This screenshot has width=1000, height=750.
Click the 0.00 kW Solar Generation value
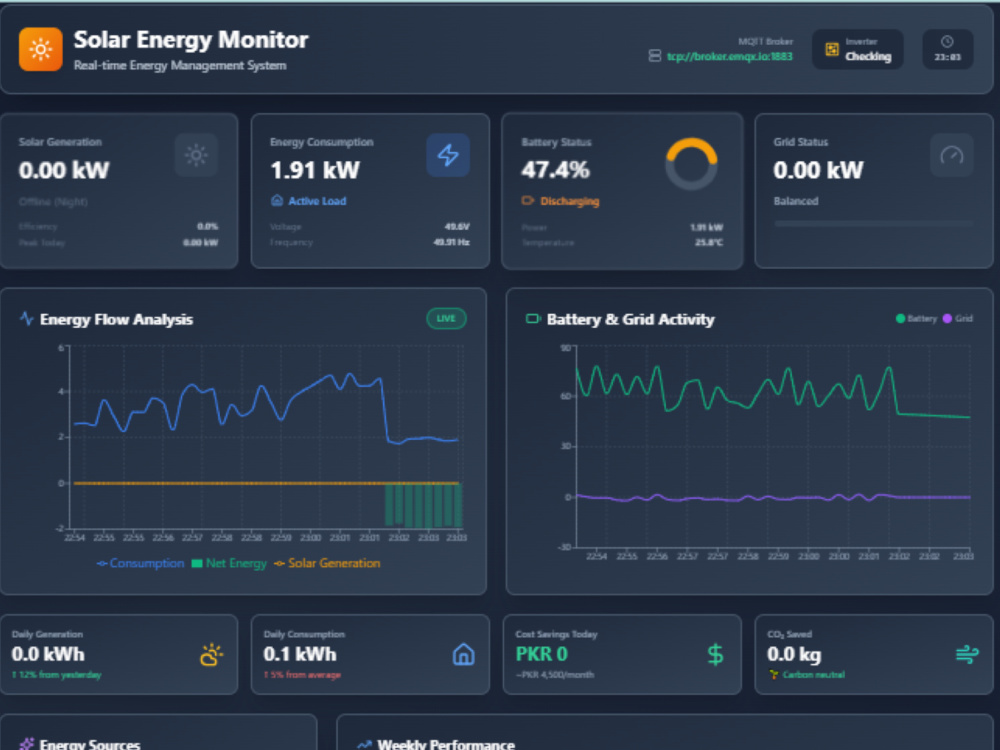(x=64, y=170)
